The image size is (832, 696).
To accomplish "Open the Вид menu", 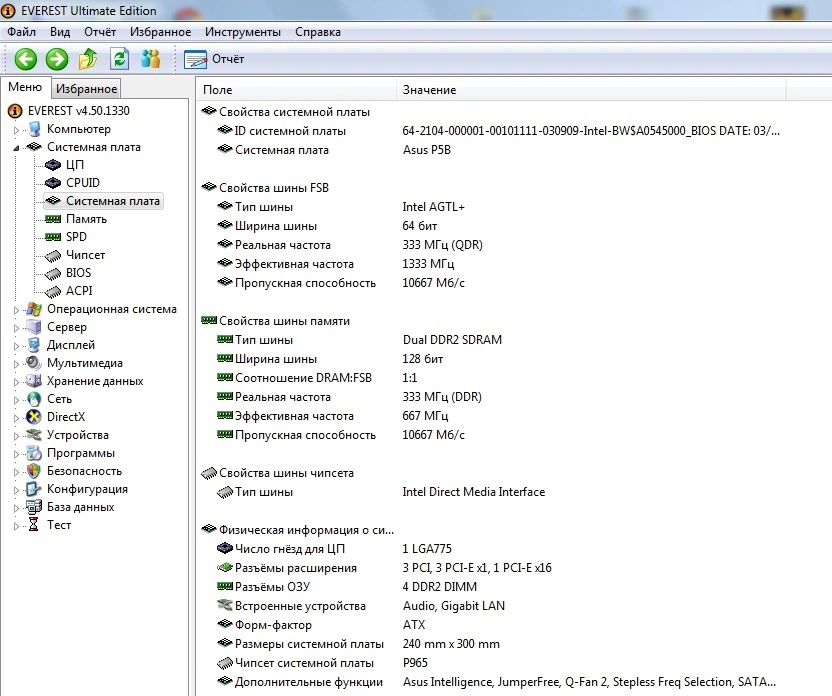I will 60,32.
